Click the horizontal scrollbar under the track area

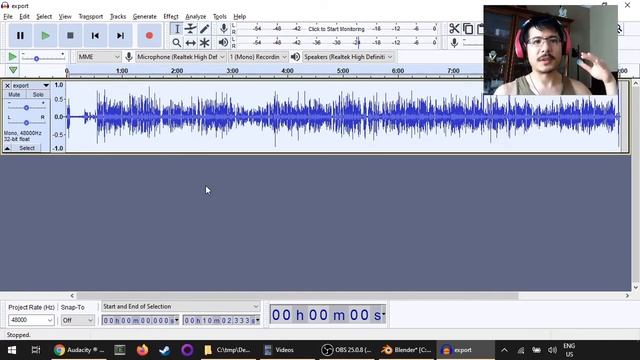point(297,296)
